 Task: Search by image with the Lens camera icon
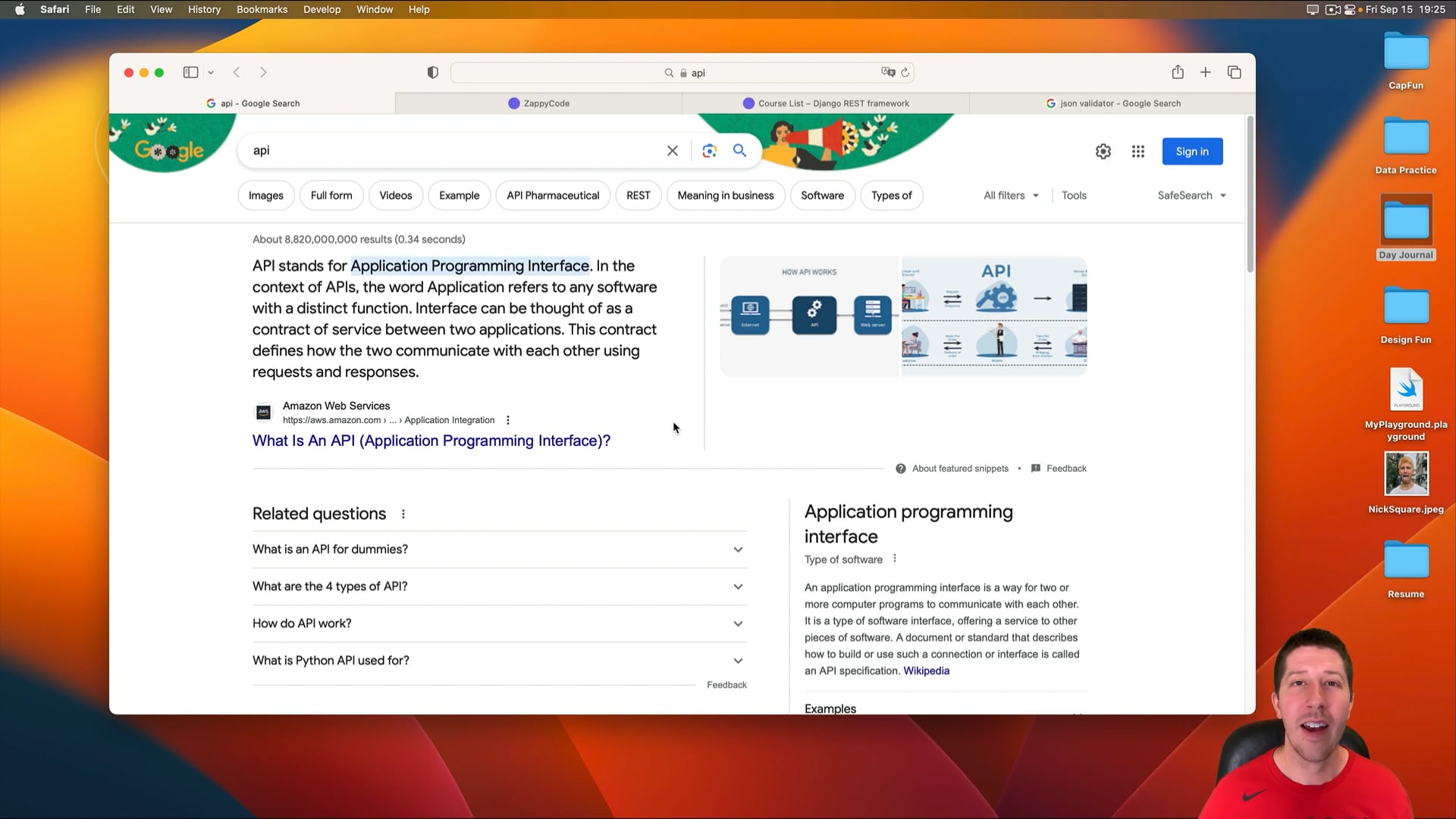709,151
